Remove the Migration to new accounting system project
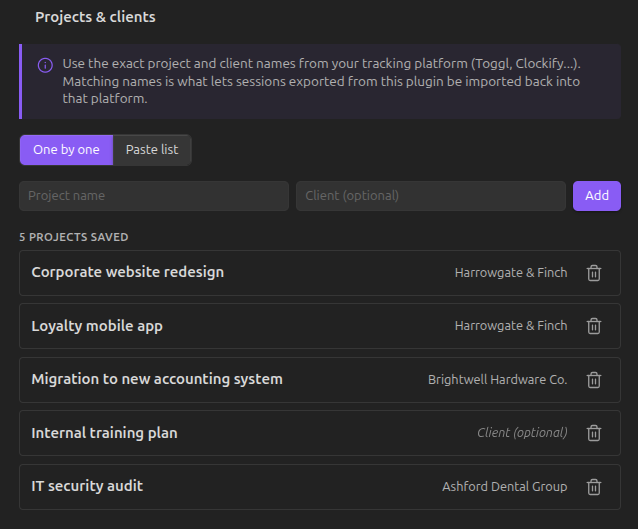Viewport: 638px width, 529px height. [x=594, y=380]
